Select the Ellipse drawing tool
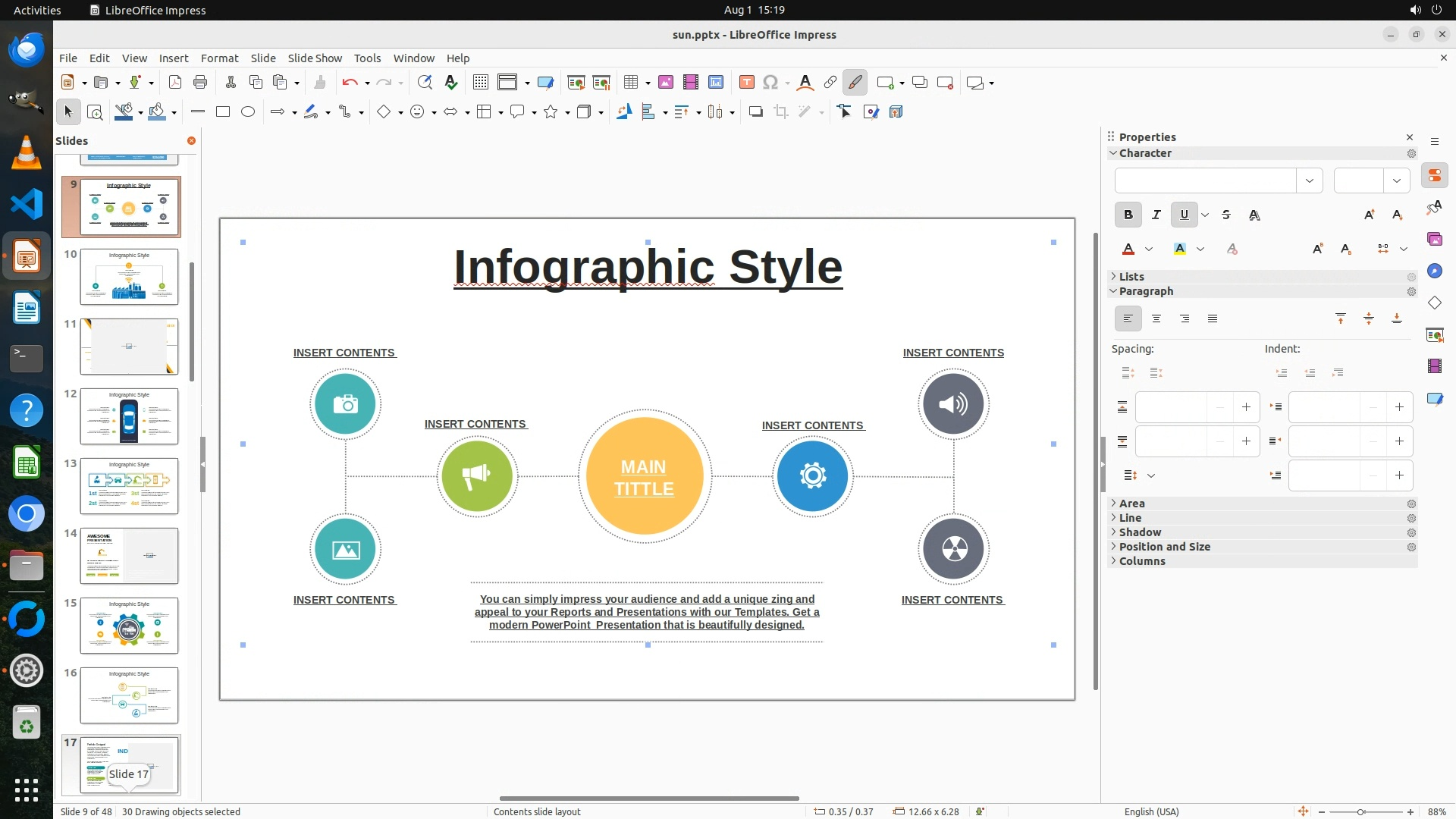This screenshot has width=1456, height=819. (x=248, y=112)
